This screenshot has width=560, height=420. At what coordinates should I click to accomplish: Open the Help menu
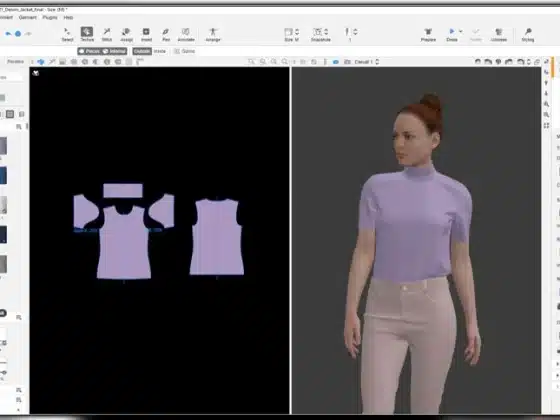click(68, 18)
